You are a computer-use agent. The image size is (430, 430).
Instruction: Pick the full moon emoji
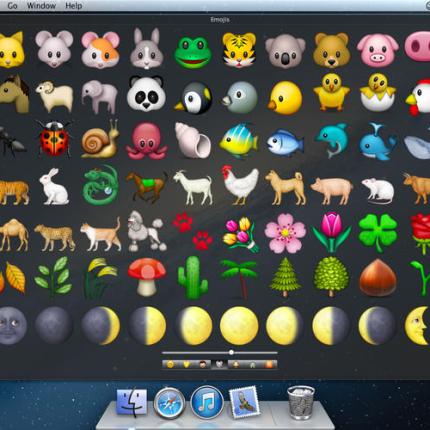point(239,326)
